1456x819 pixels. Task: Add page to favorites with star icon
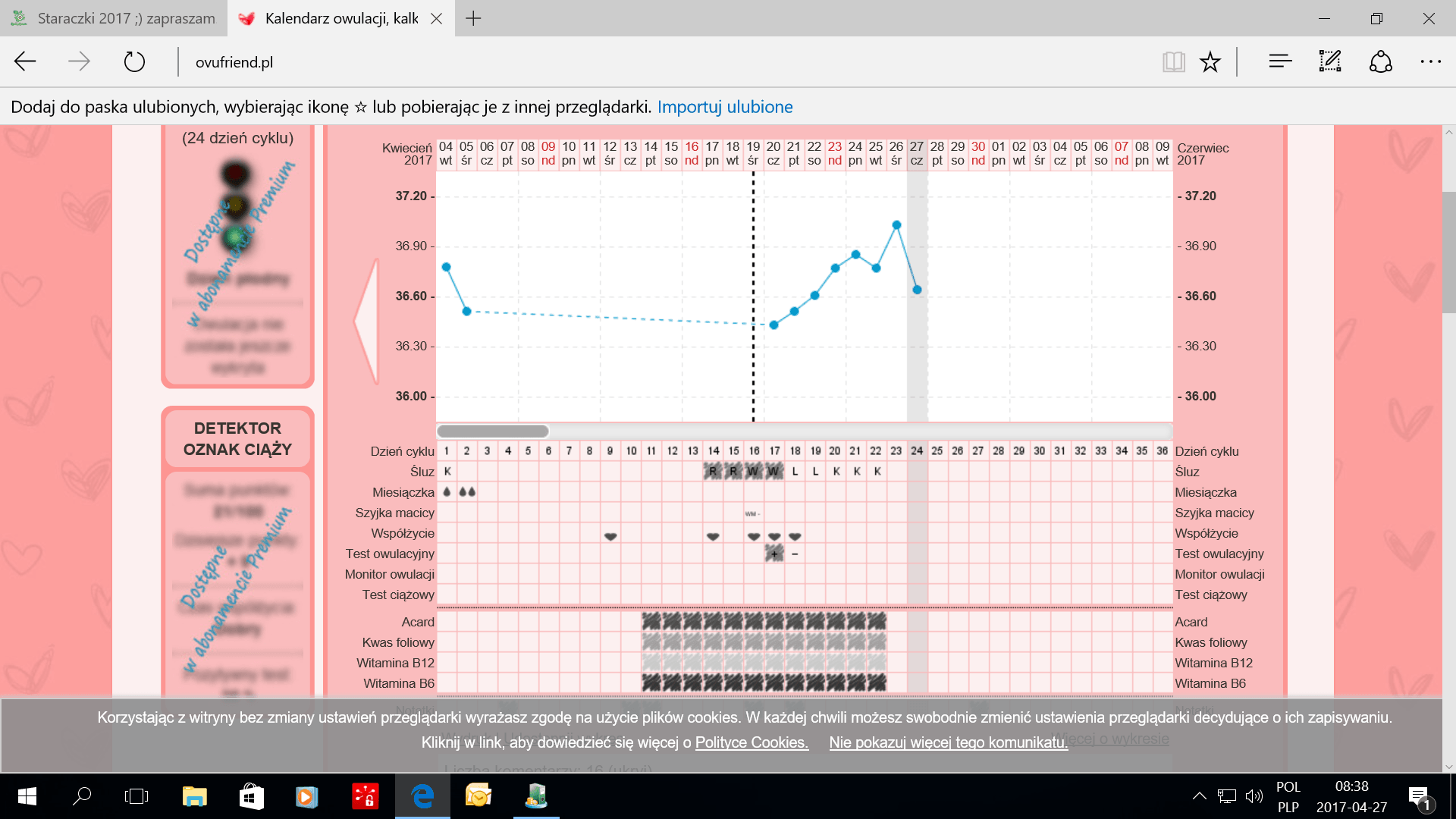[1210, 61]
